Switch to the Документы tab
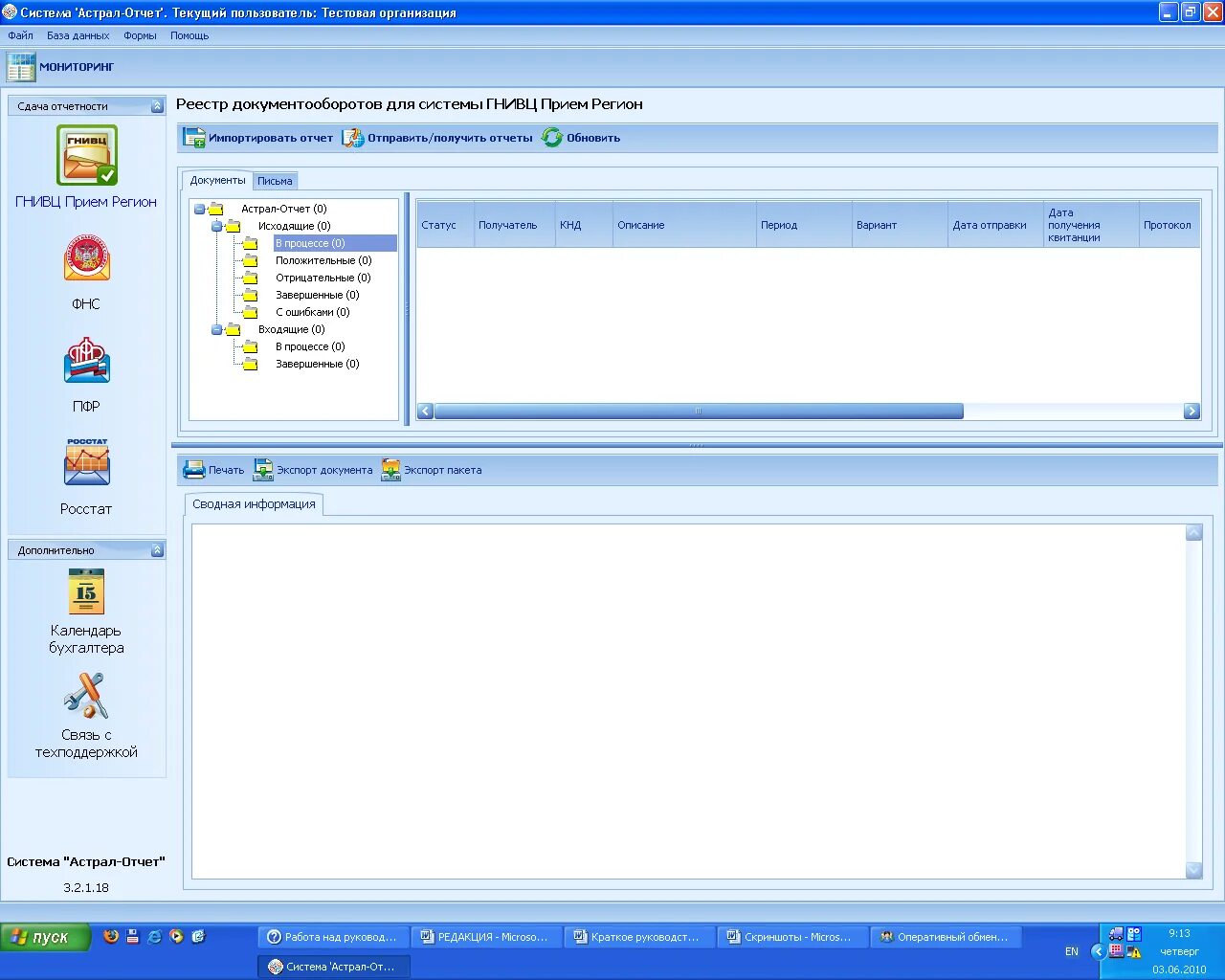This screenshot has height=980, width=1225. pos(217,180)
